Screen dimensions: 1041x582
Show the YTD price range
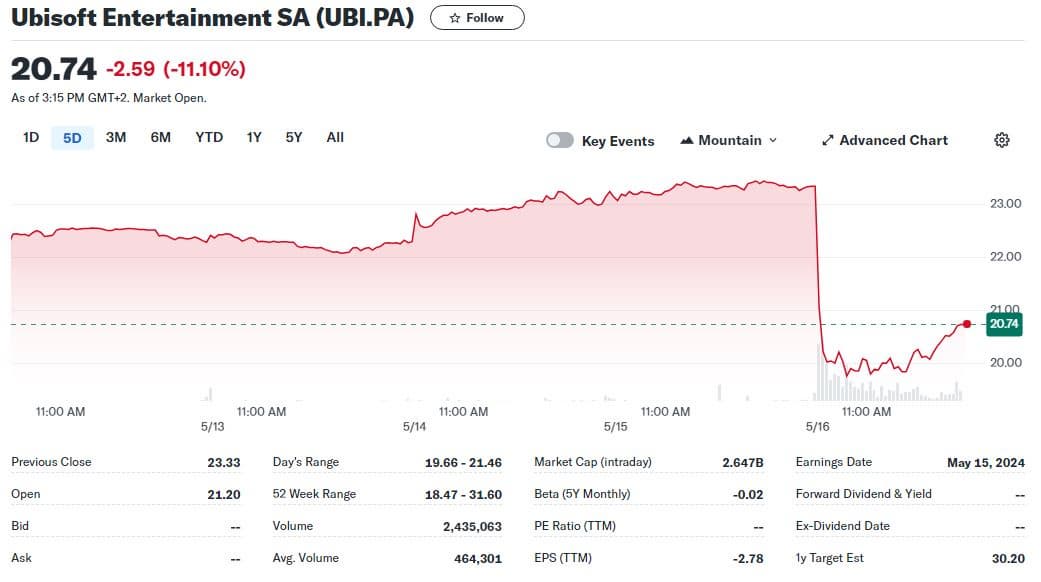point(209,137)
